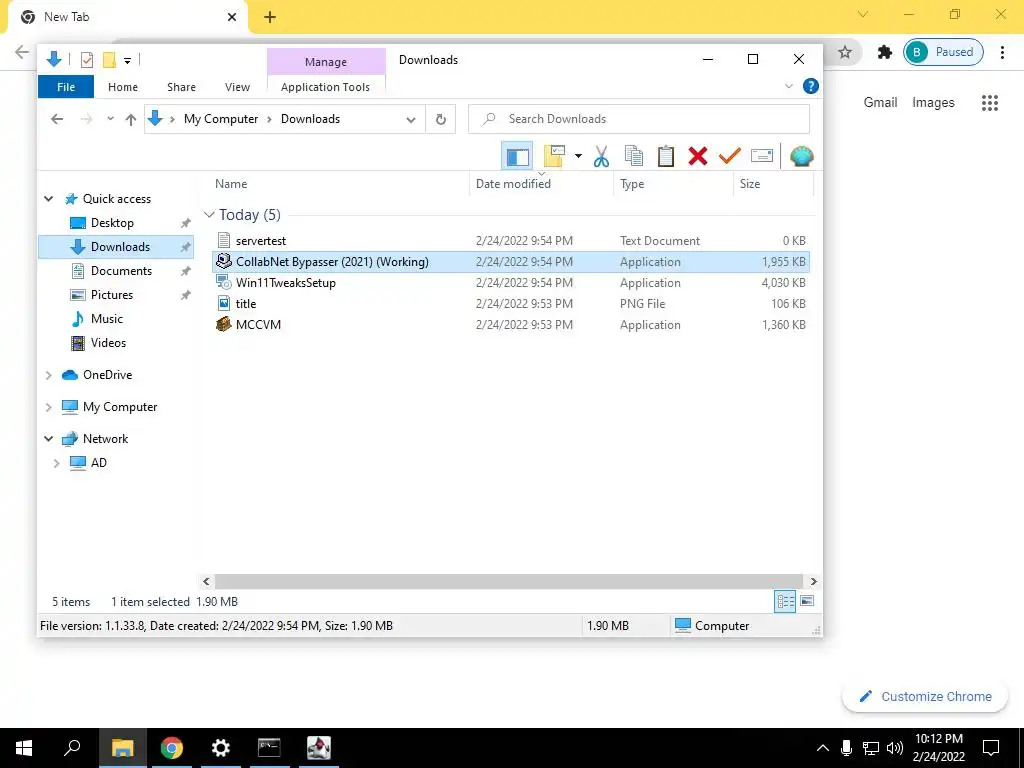Click Downloads in the address breadcrumb
The image size is (1024, 768).
(x=310, y=119)
